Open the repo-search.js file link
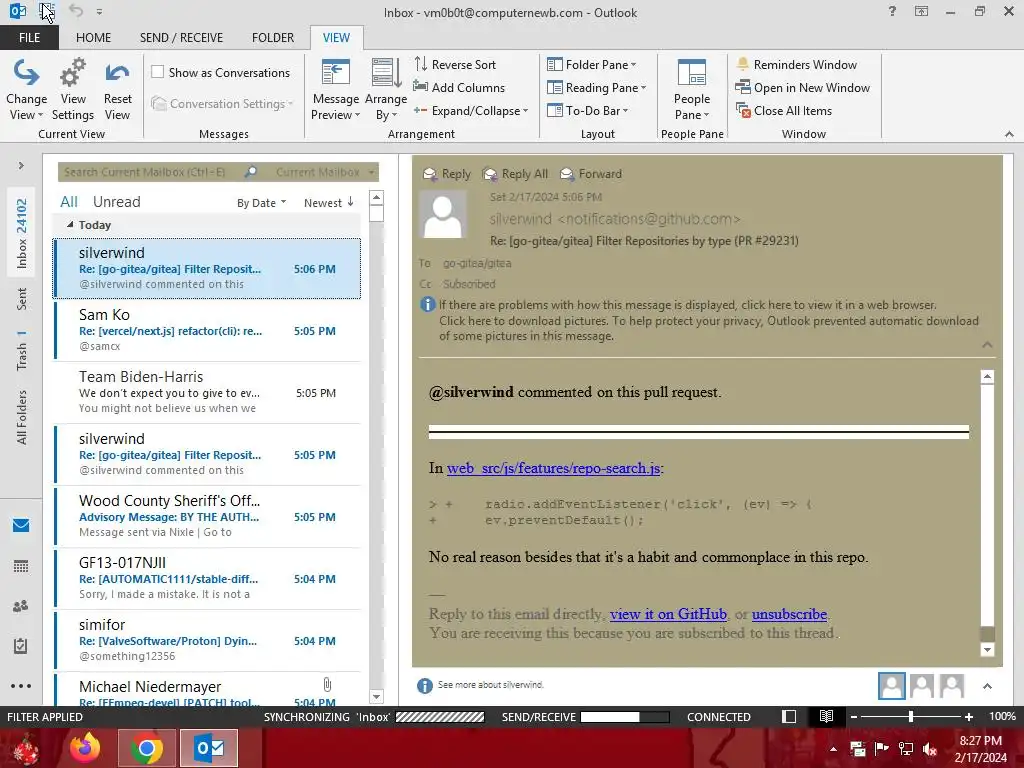1024x768 pixels. tap(554, 468)
